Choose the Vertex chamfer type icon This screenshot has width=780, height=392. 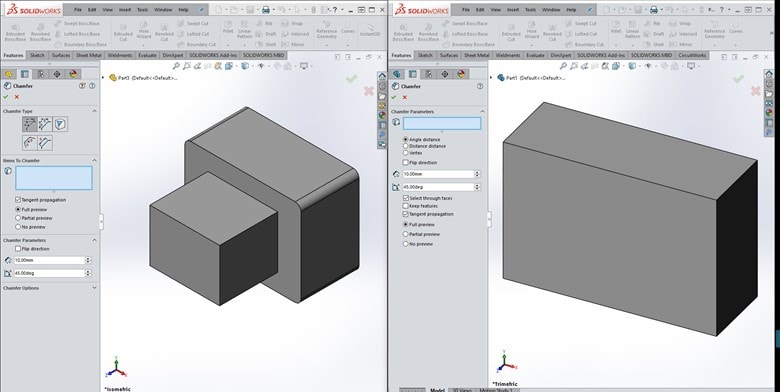60,124
